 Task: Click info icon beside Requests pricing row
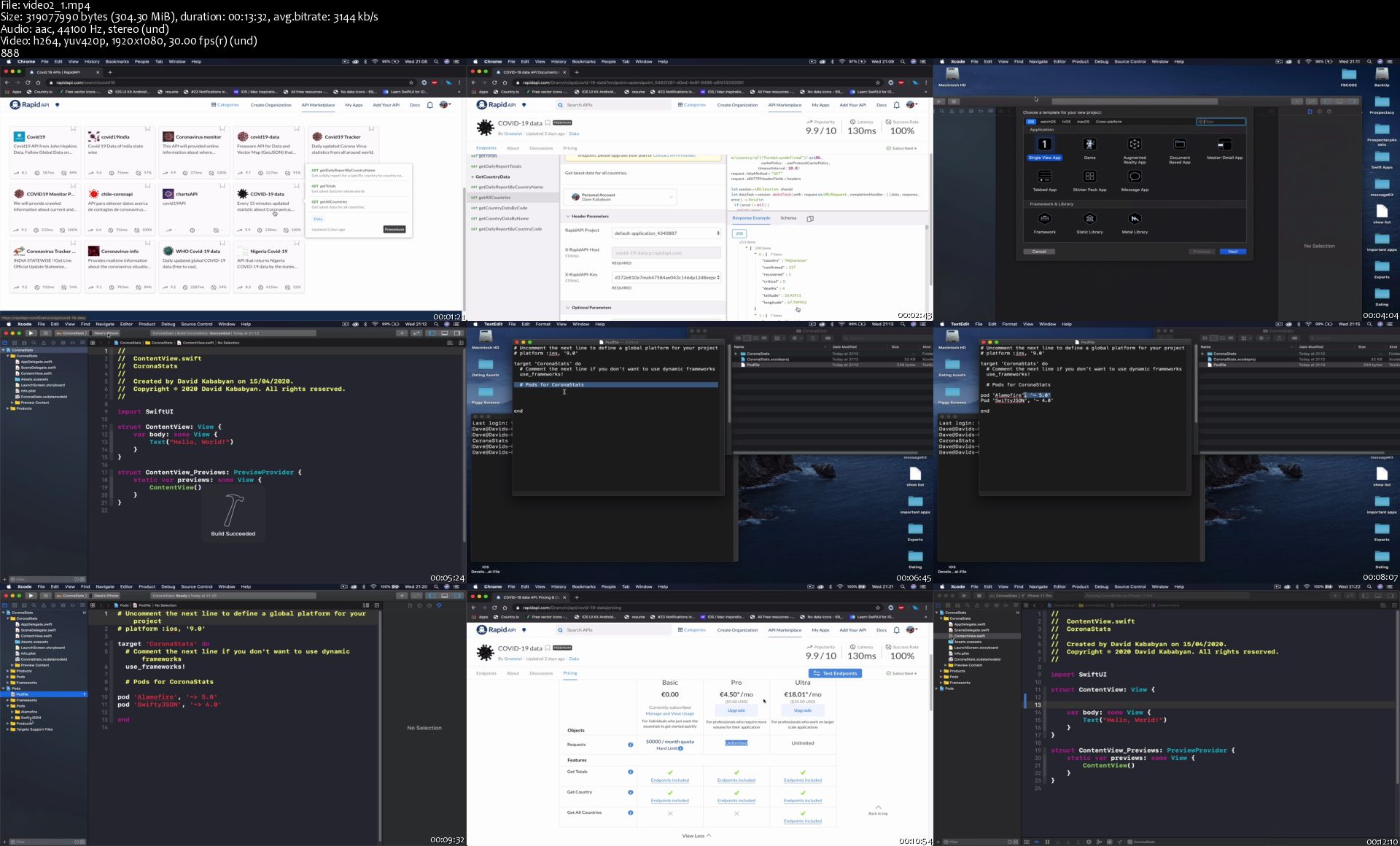tap(631, 745)
